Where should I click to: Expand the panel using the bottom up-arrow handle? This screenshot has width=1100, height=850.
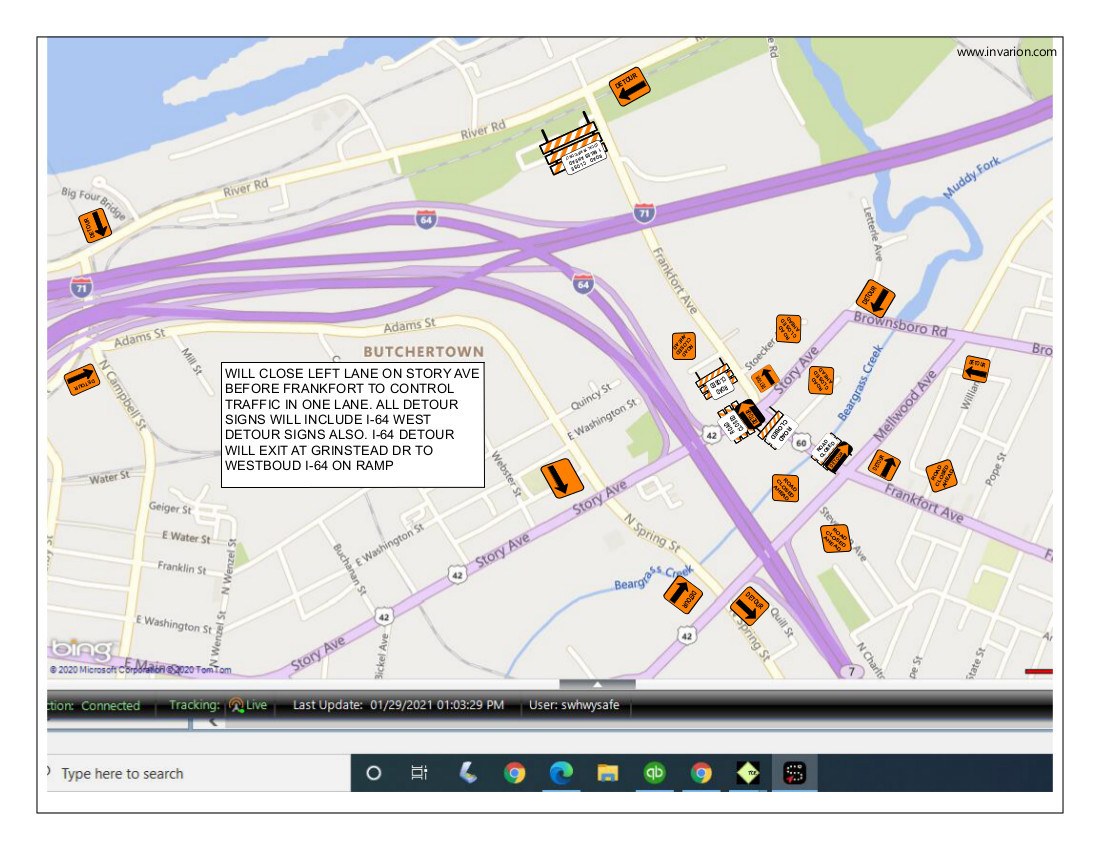(x=597, y=685)
